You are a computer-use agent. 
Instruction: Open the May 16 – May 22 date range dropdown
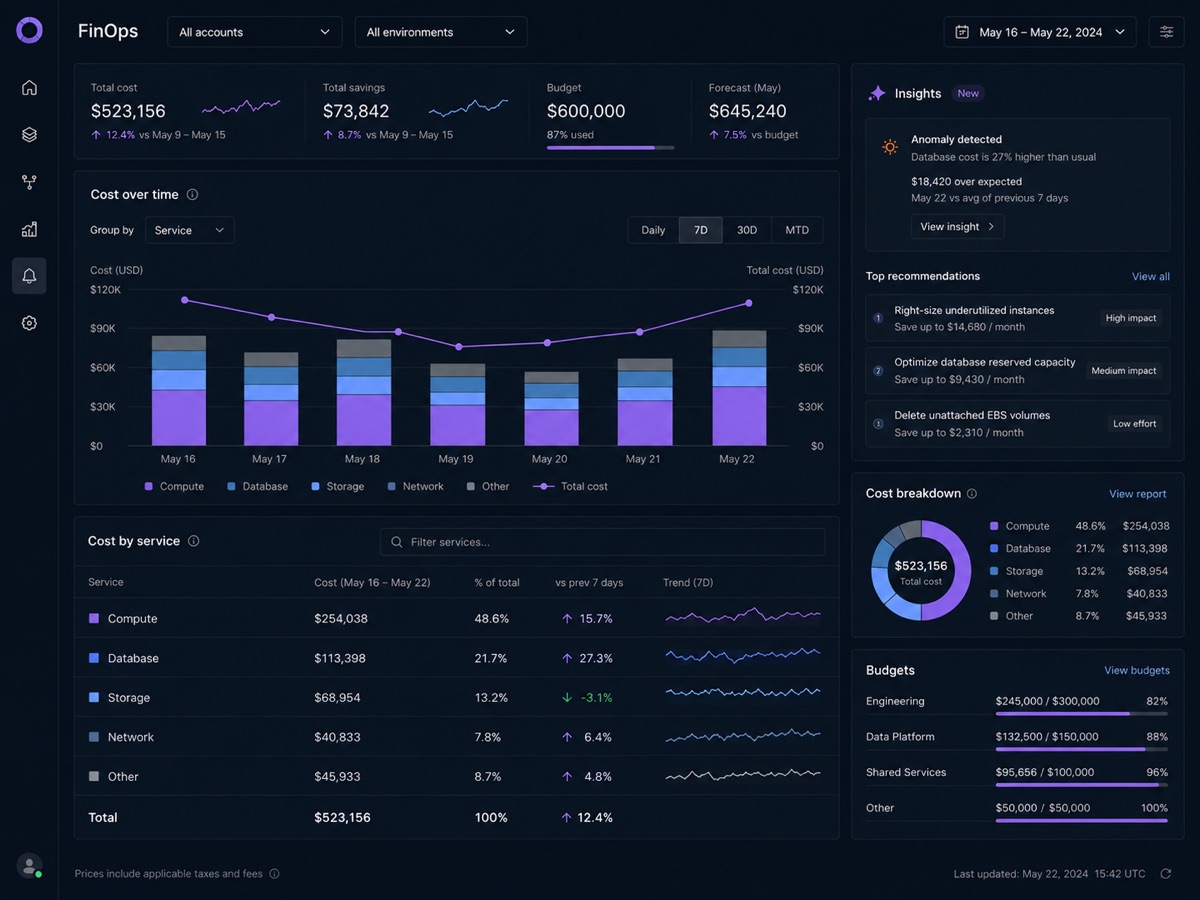coord(1040,32)
